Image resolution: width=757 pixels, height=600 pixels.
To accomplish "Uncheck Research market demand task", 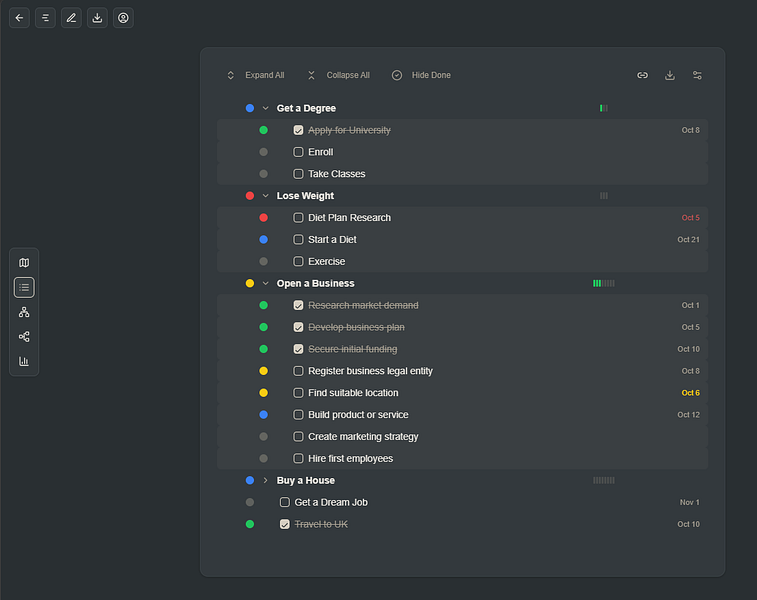I will coord(298,305).
